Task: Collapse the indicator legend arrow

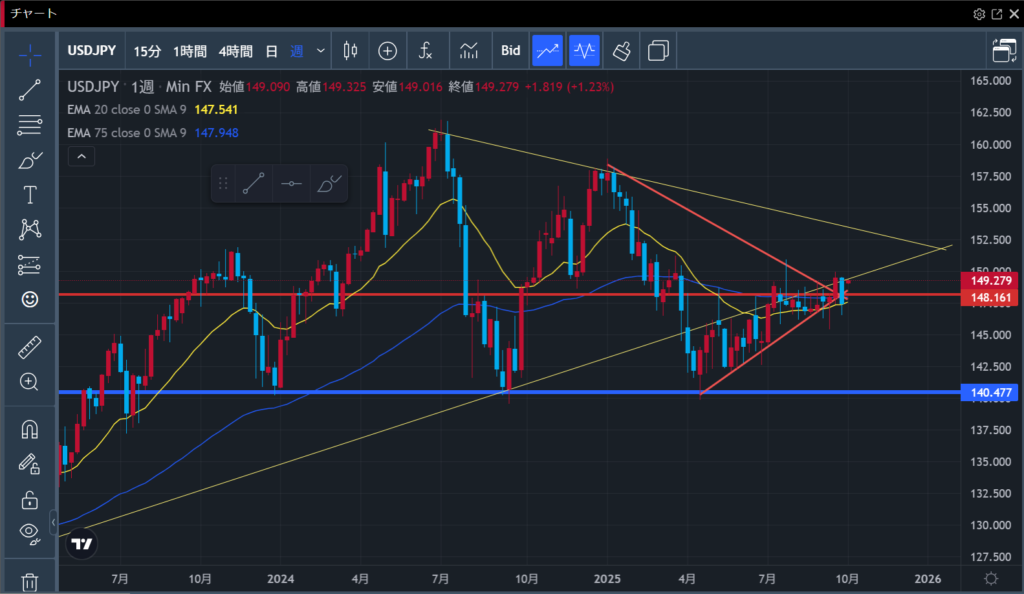Action: [82, 156]
